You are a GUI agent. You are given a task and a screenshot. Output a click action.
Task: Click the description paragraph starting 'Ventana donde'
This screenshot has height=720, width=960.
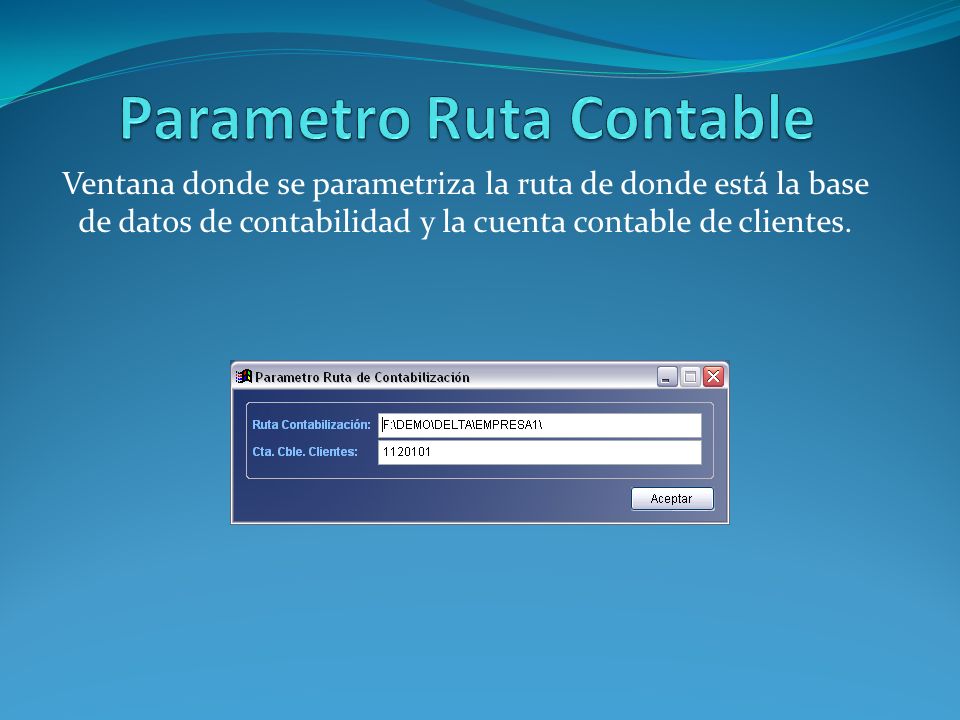(465, 203)
